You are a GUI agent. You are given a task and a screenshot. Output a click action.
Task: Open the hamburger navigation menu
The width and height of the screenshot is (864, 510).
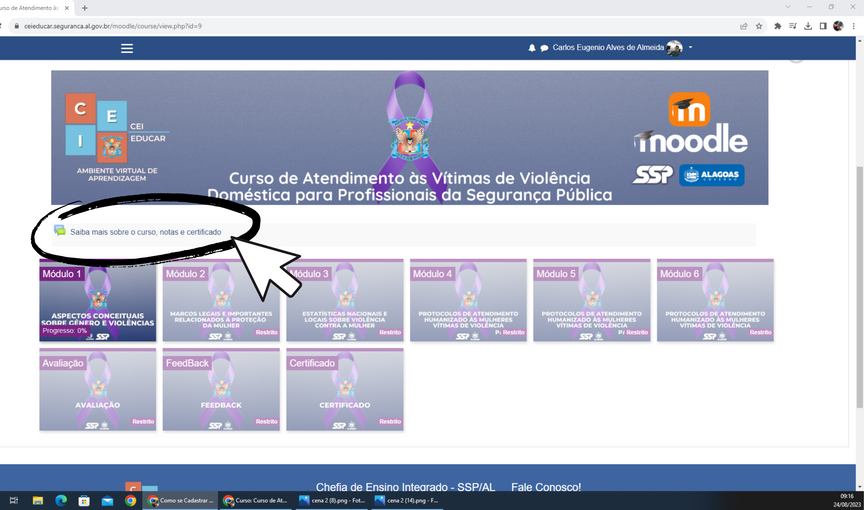pos(127,48)
